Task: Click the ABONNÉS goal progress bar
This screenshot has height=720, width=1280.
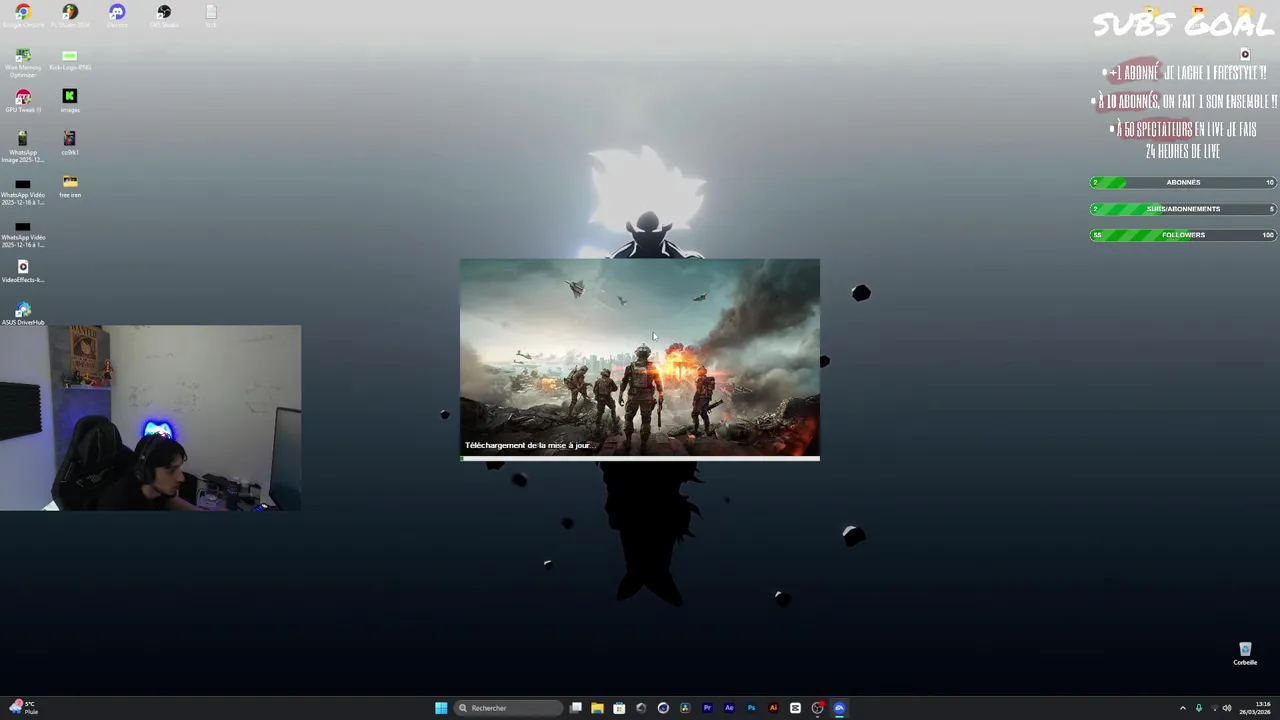Action: point(1183,182)
